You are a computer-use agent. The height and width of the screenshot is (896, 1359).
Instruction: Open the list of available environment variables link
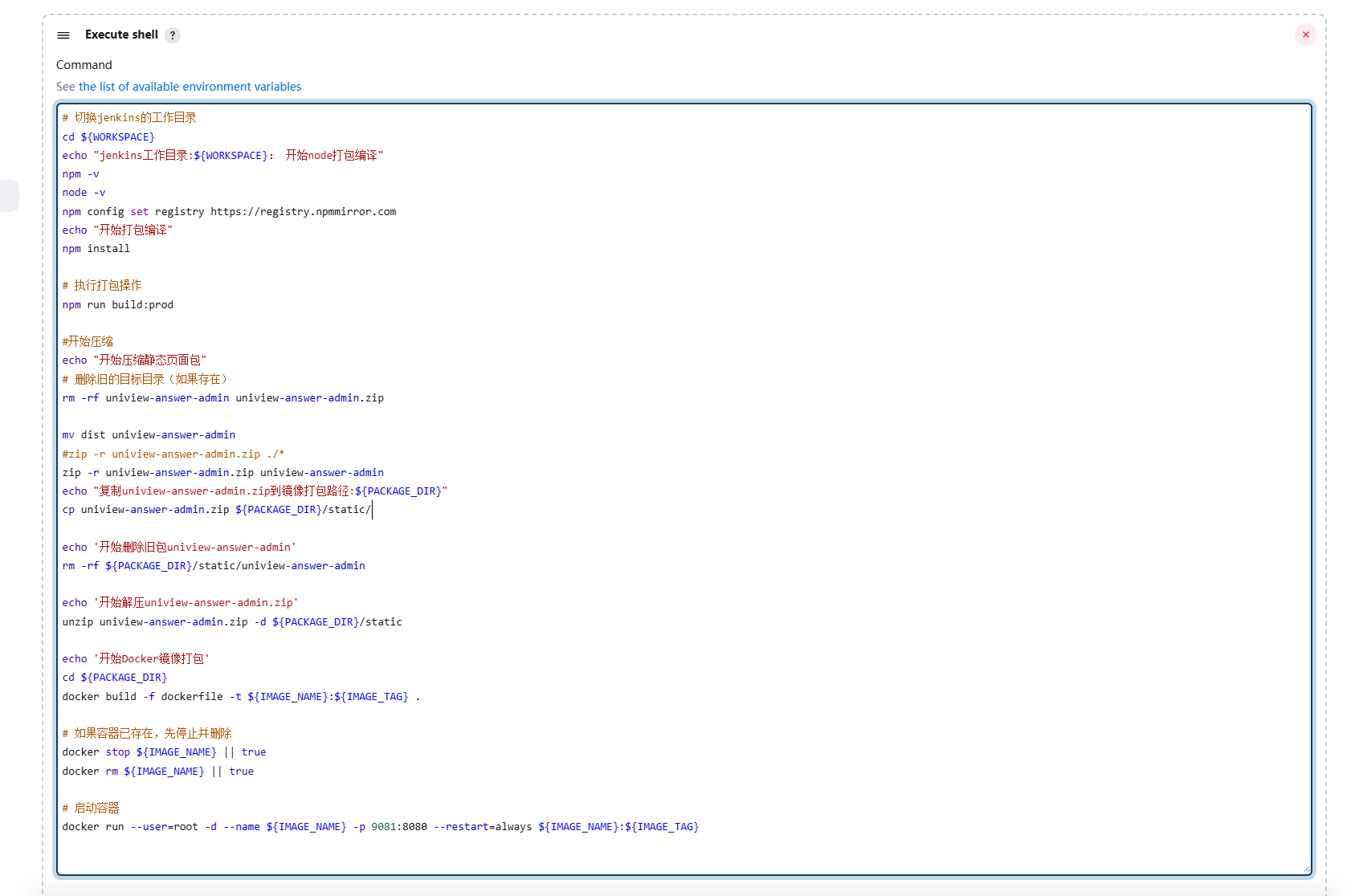(190, 86)
